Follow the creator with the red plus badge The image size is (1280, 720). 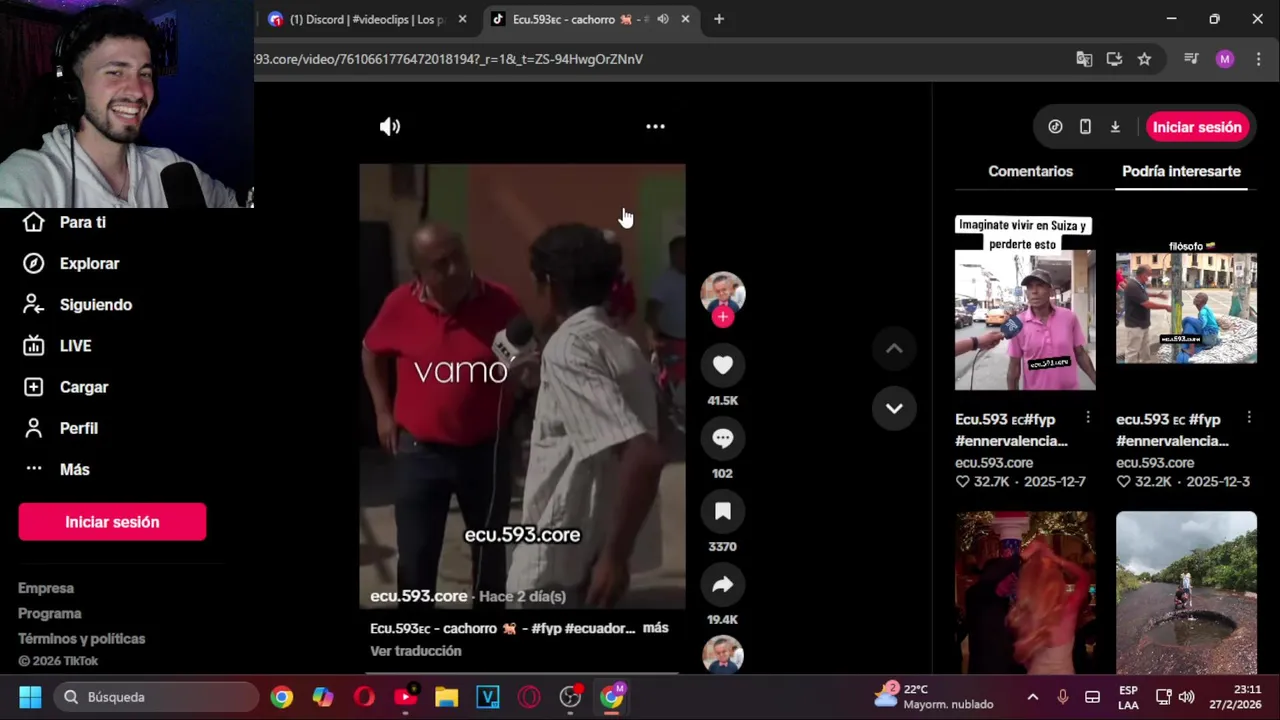tap(722, 317)
